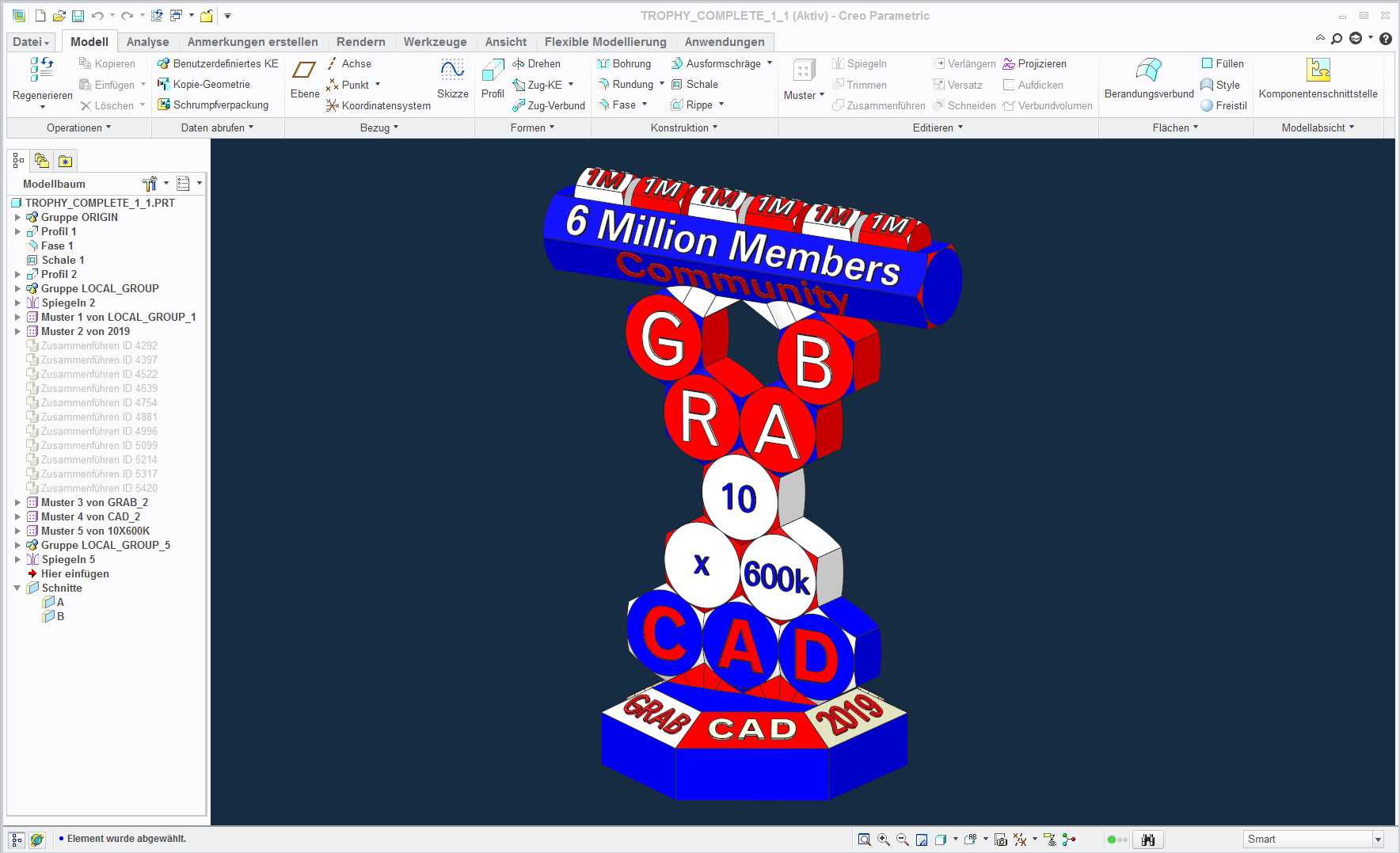Expand Gruppe LOCAL_GROUP_5 node

click(x=17, y=546)
